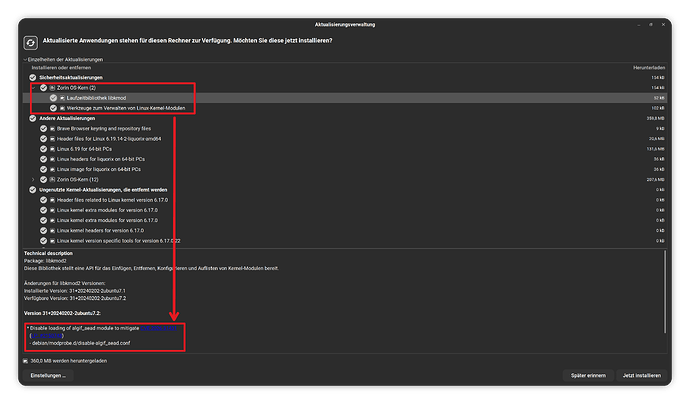690x404 pixels.
Task: Uncheck Ungenutzte Kernel-Aktualisierungen group checkbox
Action: (33, 190)
